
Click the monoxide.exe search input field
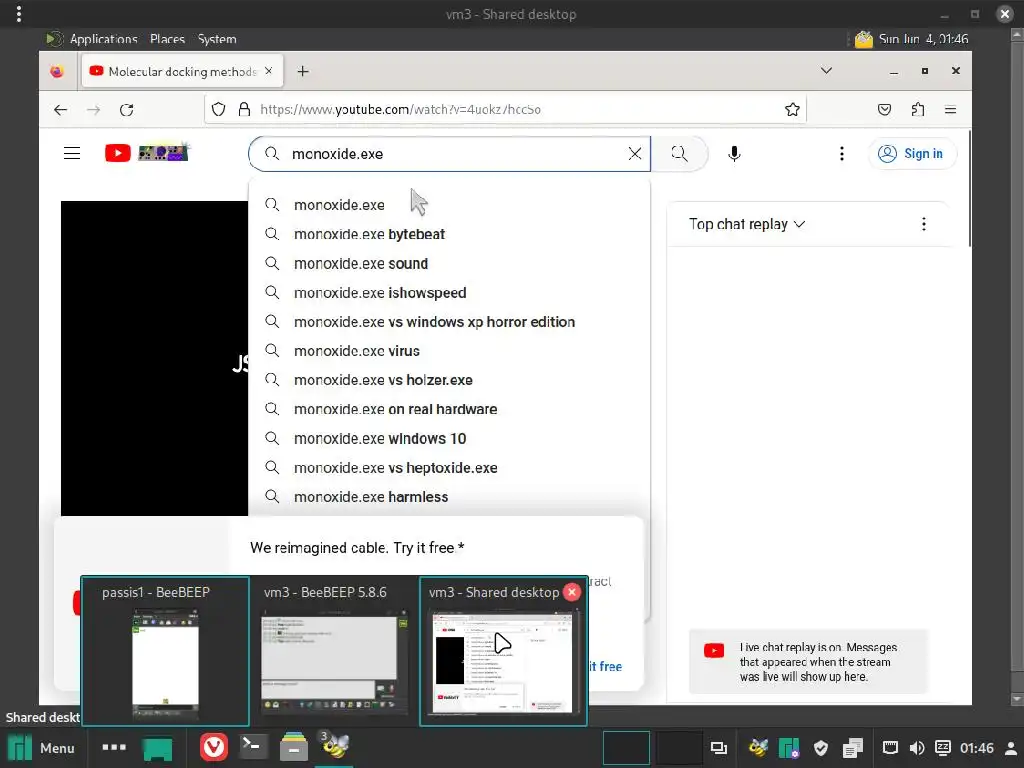point(451,154)
